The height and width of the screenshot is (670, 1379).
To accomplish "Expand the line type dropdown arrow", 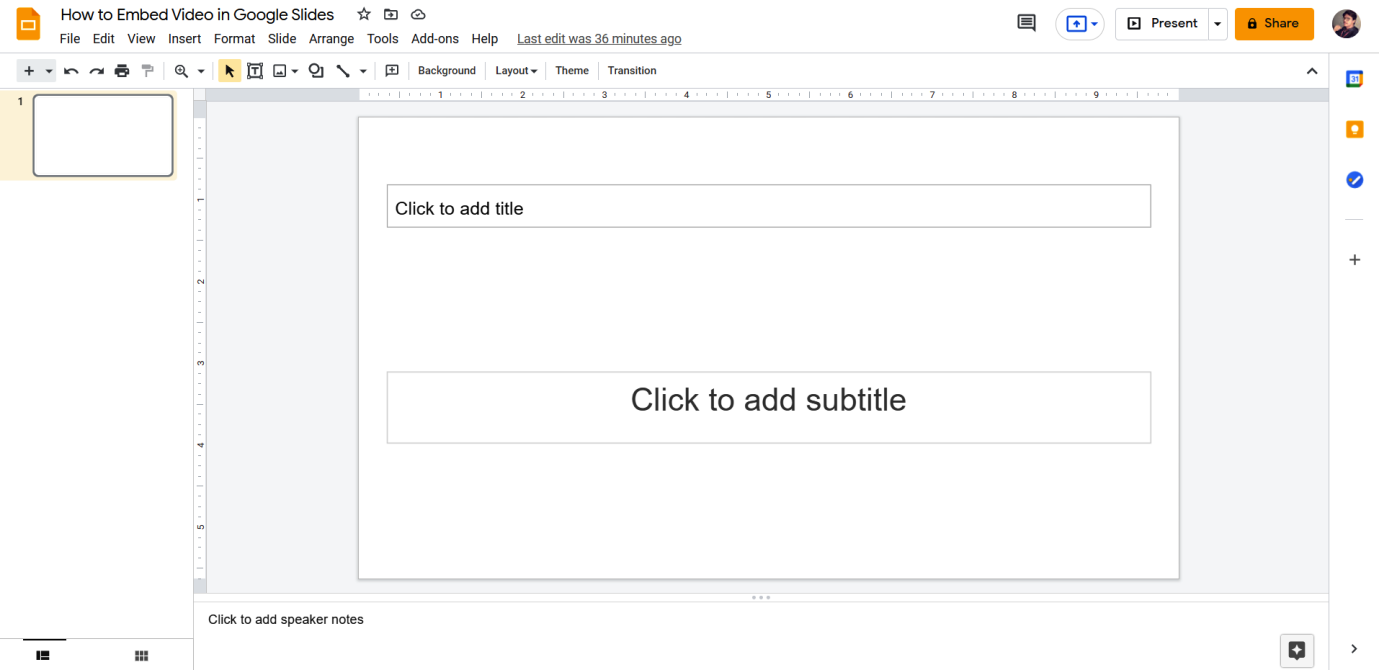I will click(363, 71).
